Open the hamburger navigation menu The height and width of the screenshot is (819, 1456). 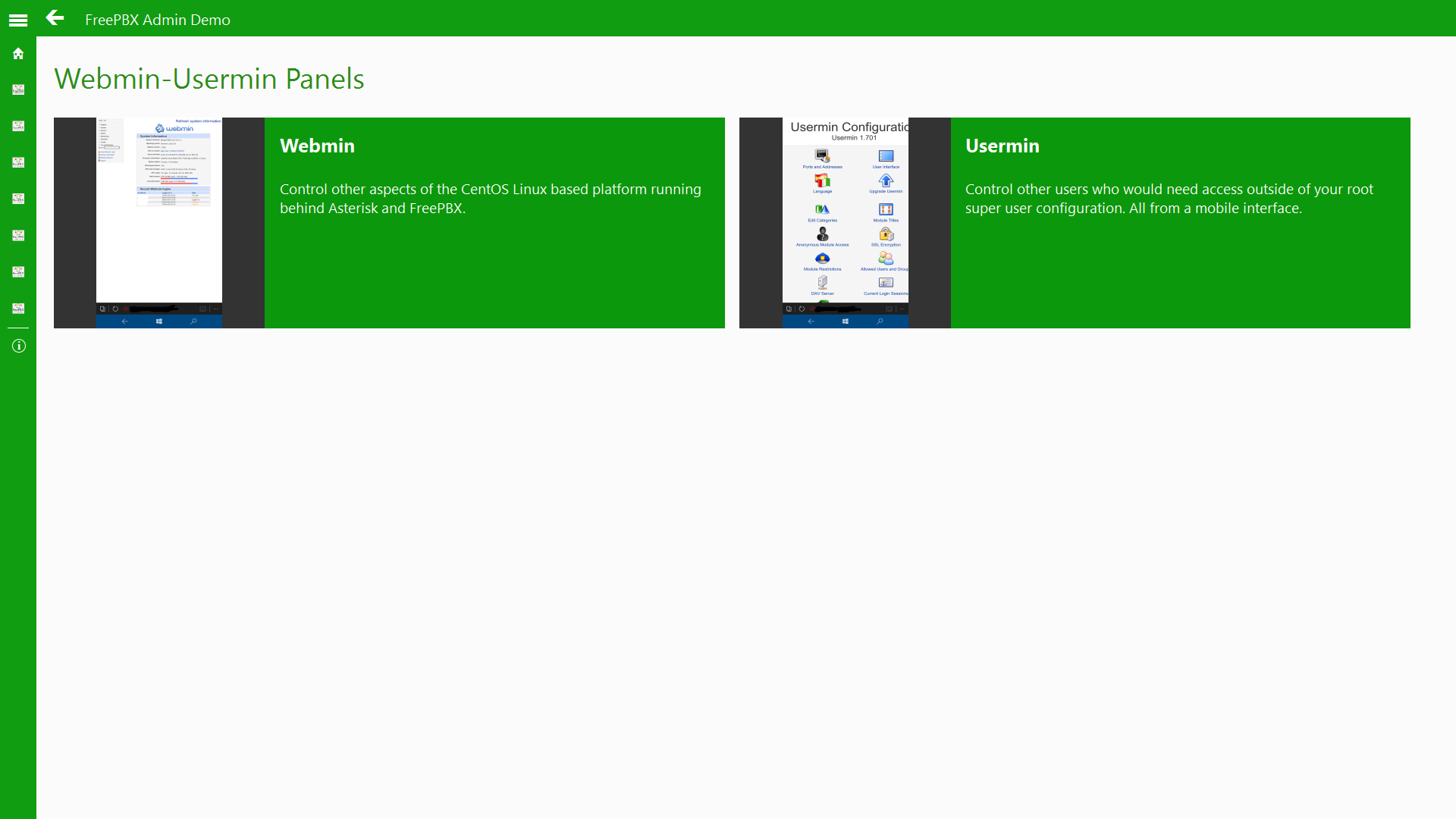click(17, 20)
